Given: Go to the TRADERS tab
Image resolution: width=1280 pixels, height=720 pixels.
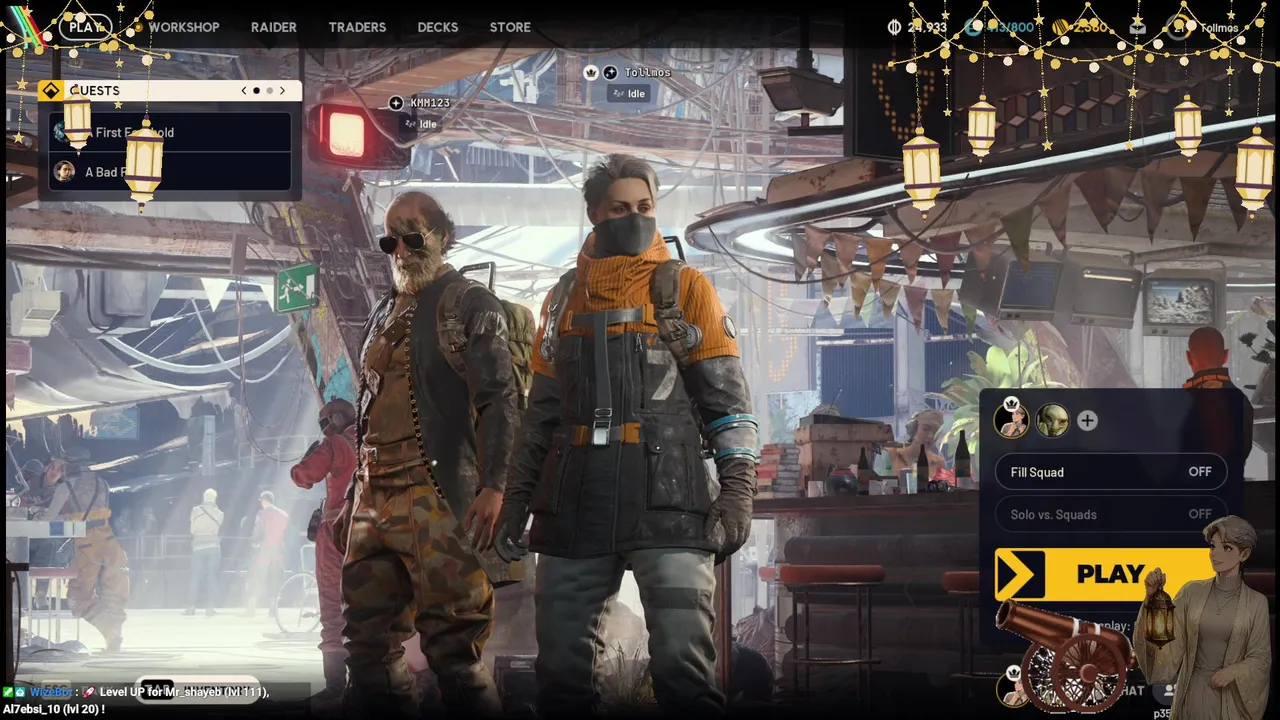Looking at the screenshot, I should (357, 27).
